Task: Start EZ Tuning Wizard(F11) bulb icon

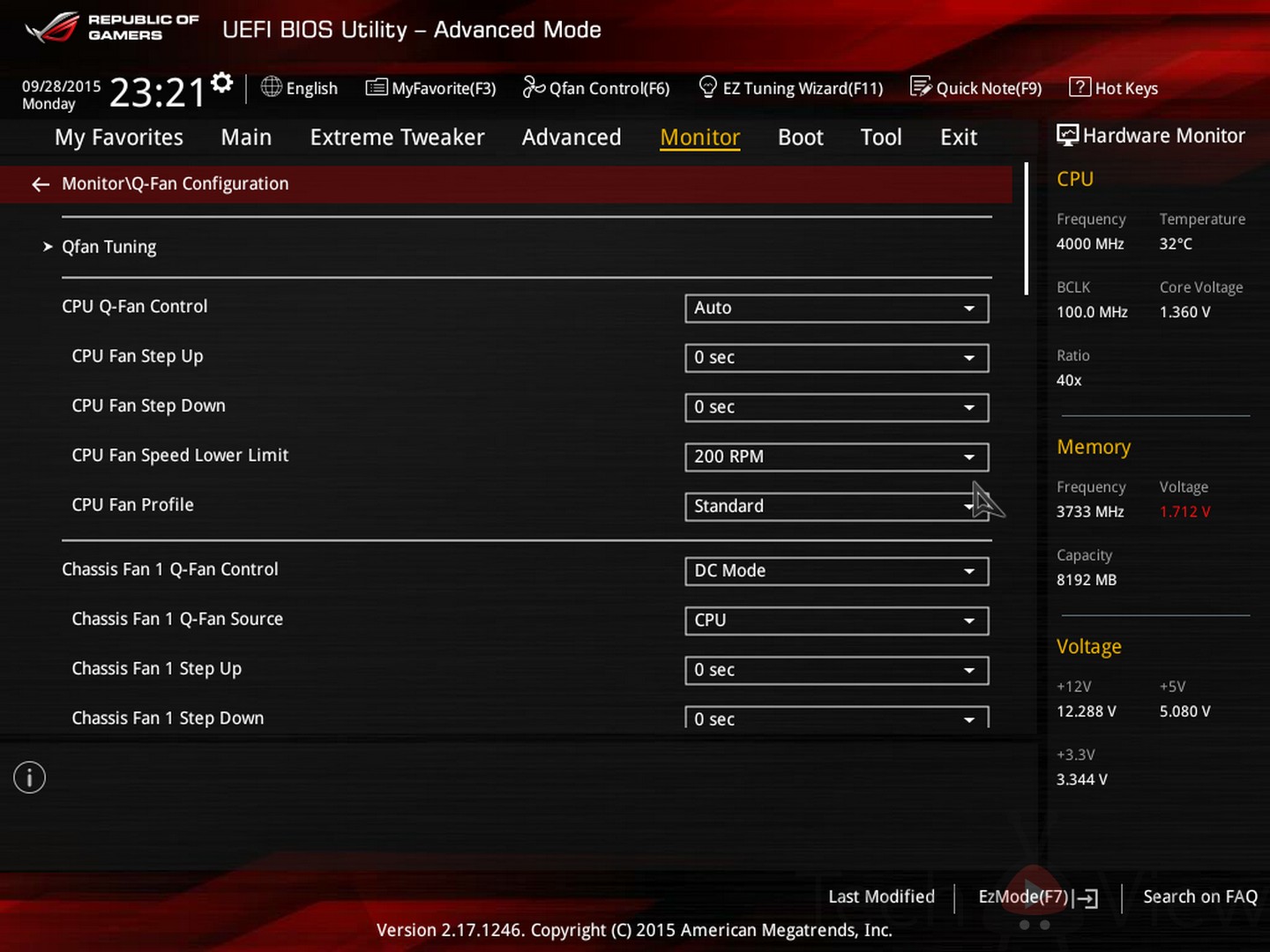Action: [x=707, y=86]
